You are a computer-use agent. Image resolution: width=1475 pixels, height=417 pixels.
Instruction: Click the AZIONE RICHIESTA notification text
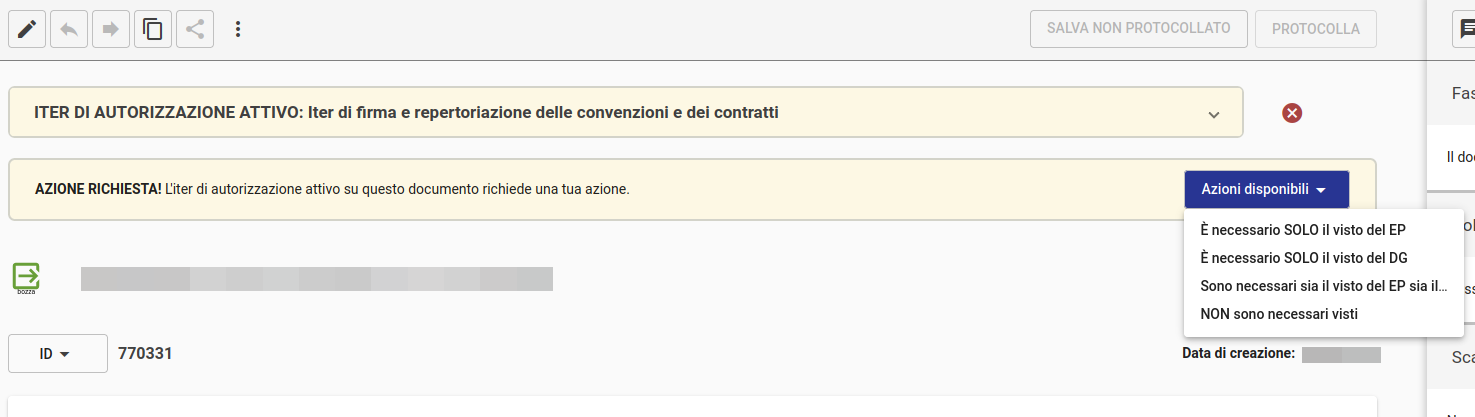332,189
